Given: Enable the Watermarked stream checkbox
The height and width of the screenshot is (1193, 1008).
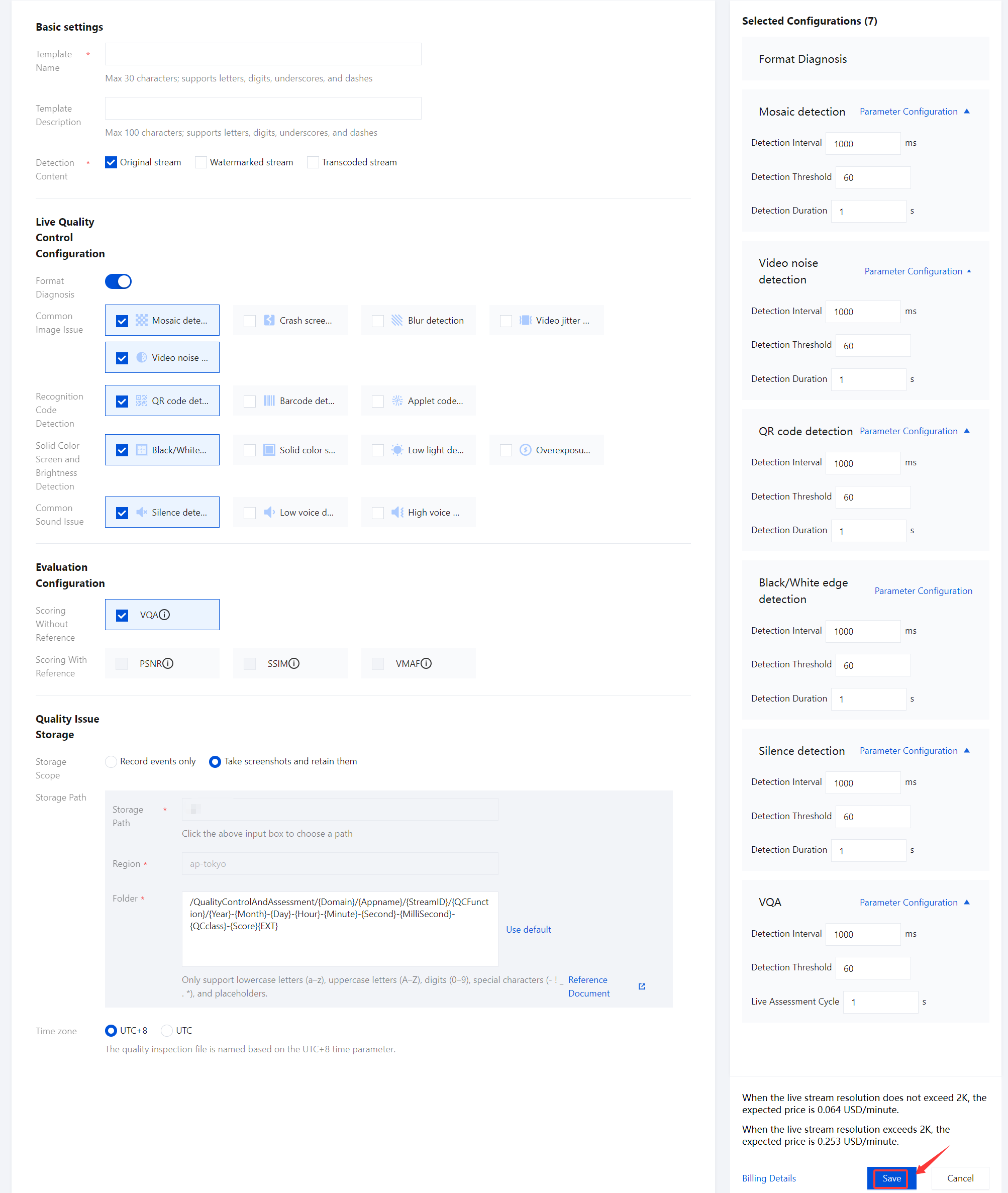Looking at the screenshot, I should [201, 162].
